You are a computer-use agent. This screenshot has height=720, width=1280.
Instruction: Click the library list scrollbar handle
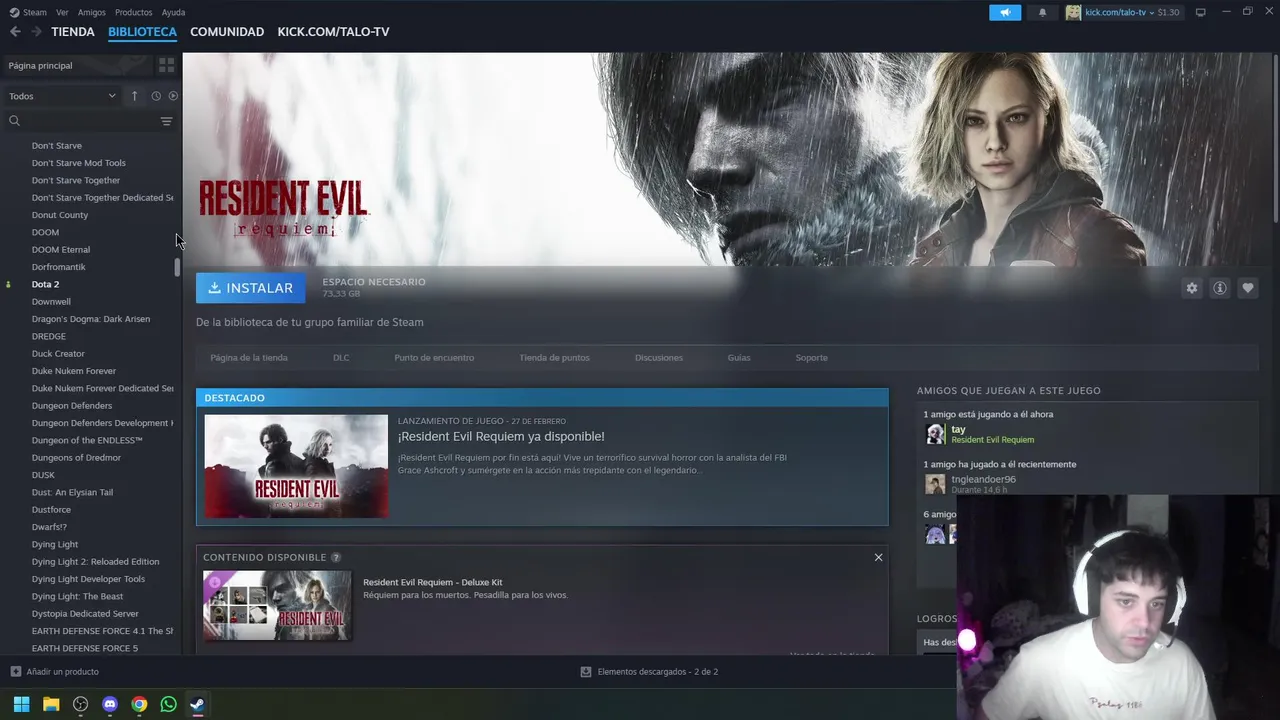[178, 268]
